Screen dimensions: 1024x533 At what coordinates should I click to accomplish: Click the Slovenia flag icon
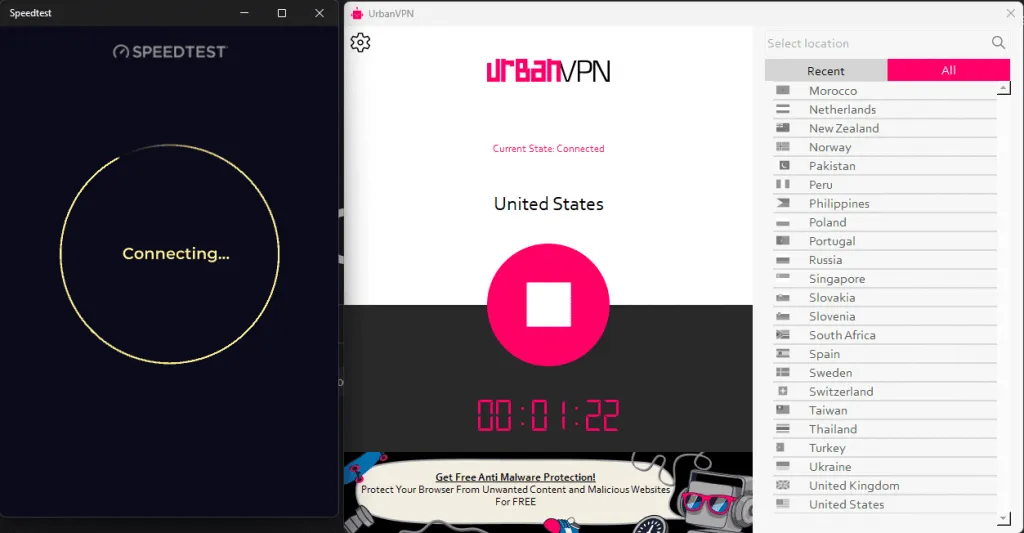(782, 316)
